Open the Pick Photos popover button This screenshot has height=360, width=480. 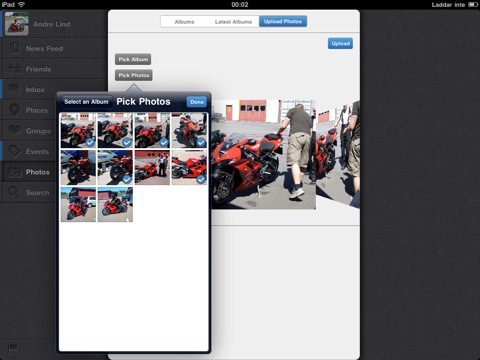(x=134, y=75)
